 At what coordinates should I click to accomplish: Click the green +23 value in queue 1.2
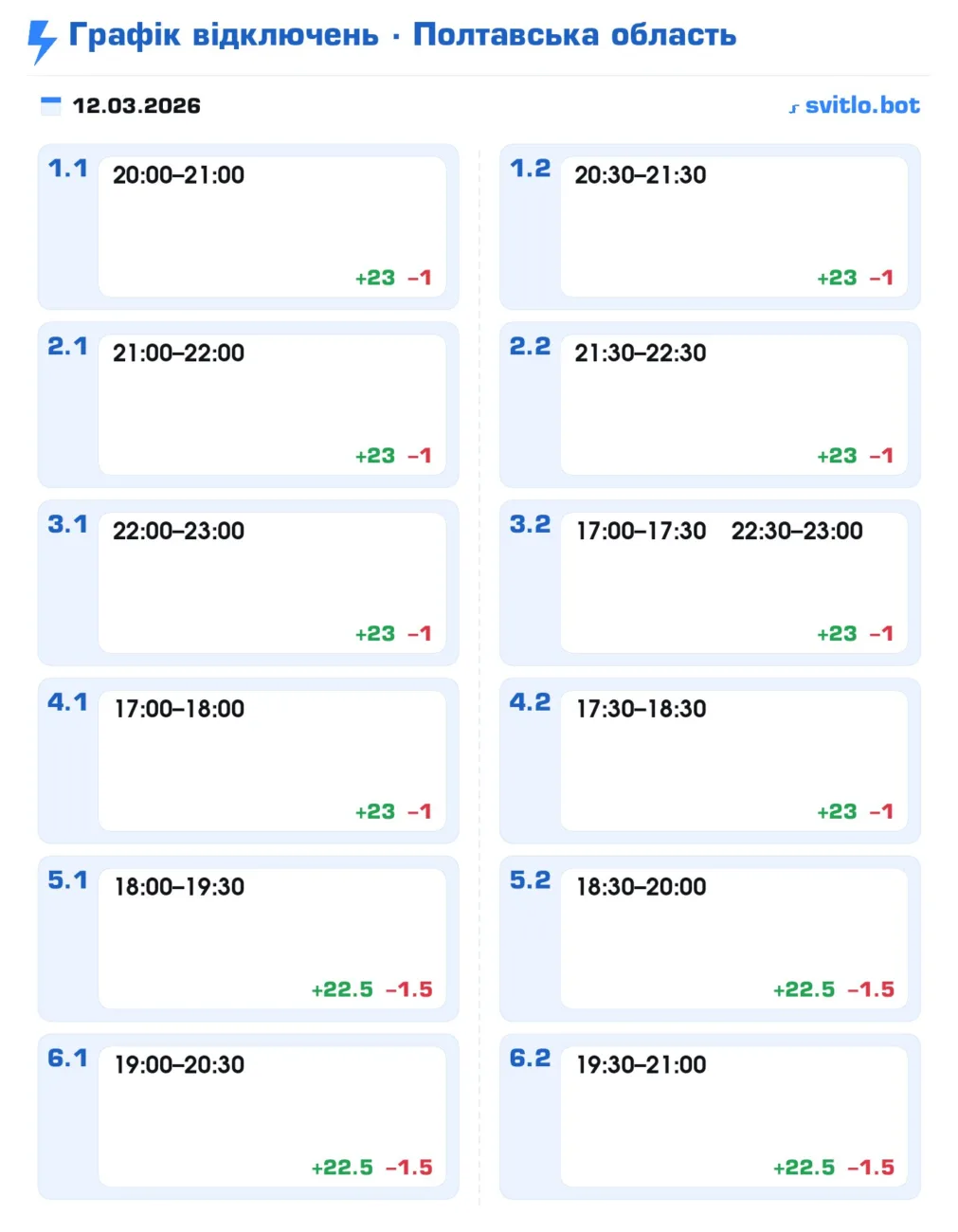[837, 278]
